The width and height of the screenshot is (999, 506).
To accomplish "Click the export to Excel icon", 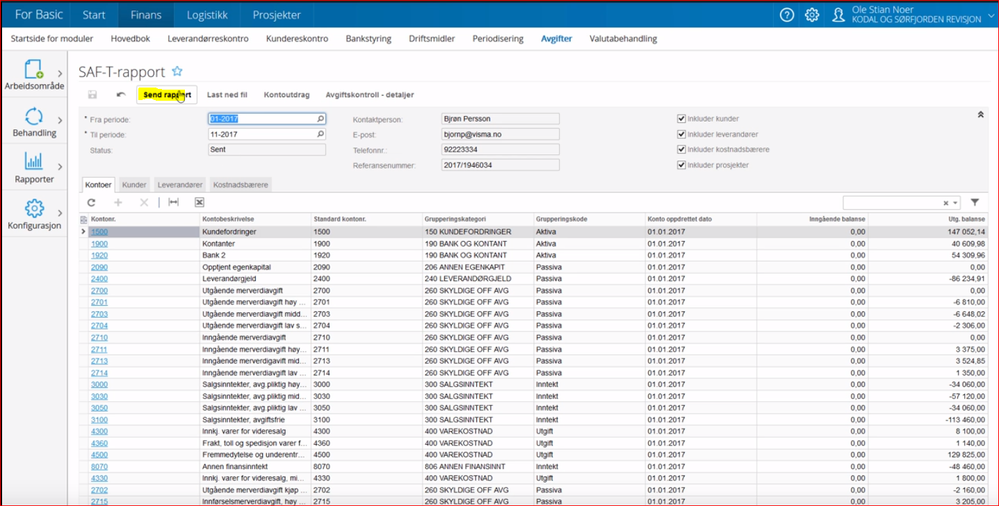I will click(199, 203).
